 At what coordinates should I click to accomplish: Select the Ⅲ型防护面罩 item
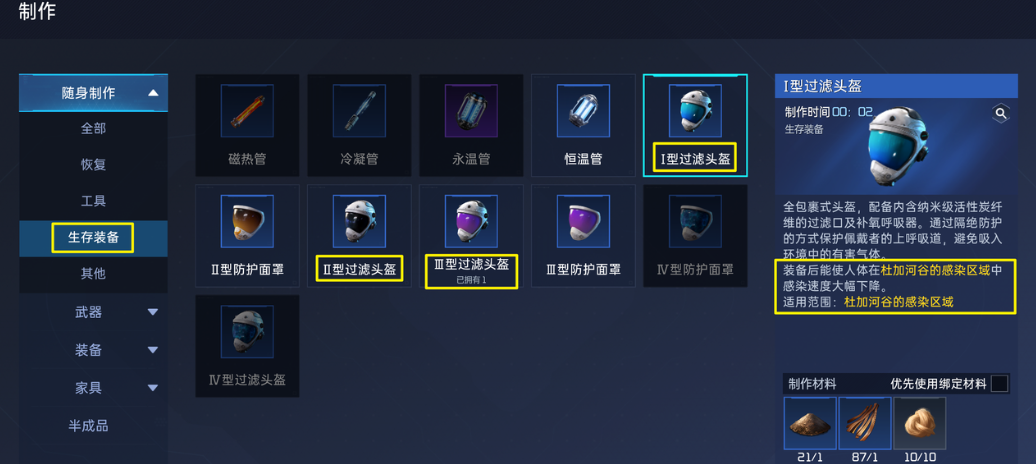coord(583,235)
